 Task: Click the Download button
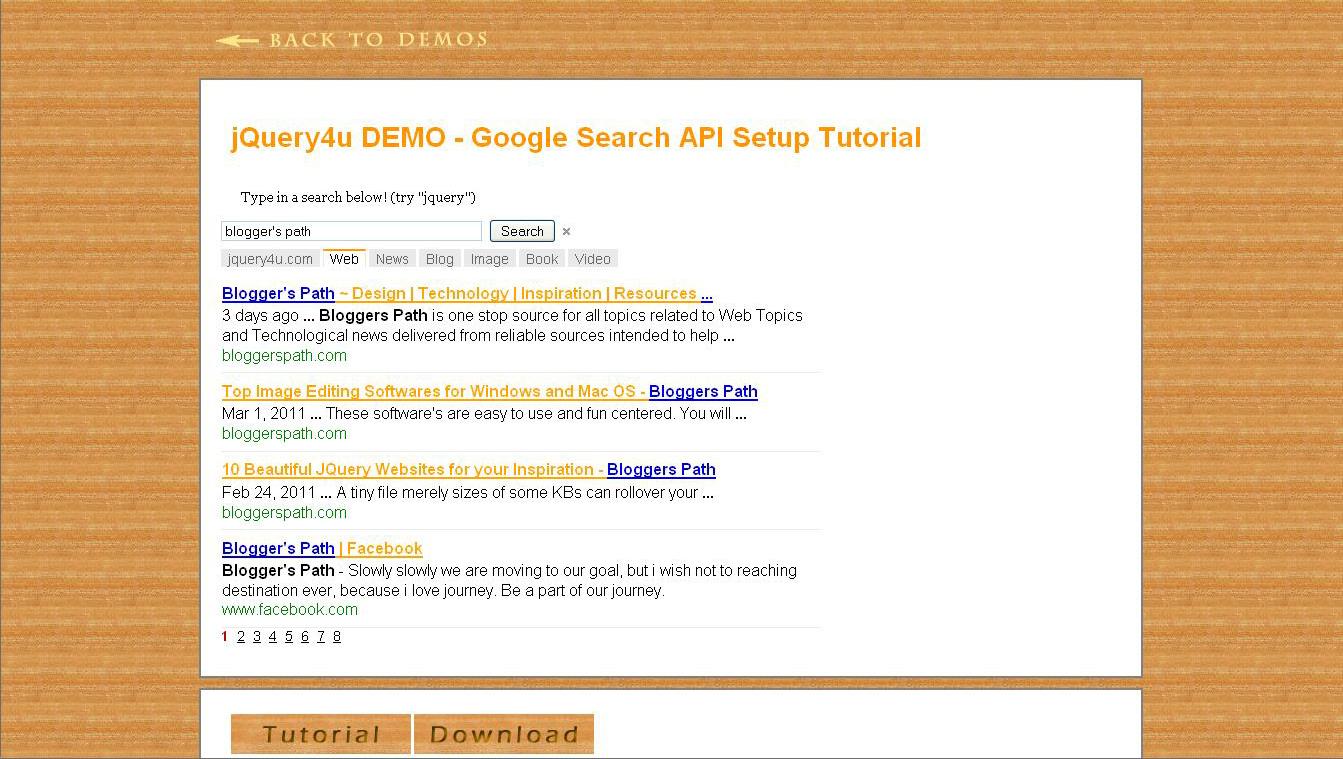pyautogui.click(x=504, y=734)
